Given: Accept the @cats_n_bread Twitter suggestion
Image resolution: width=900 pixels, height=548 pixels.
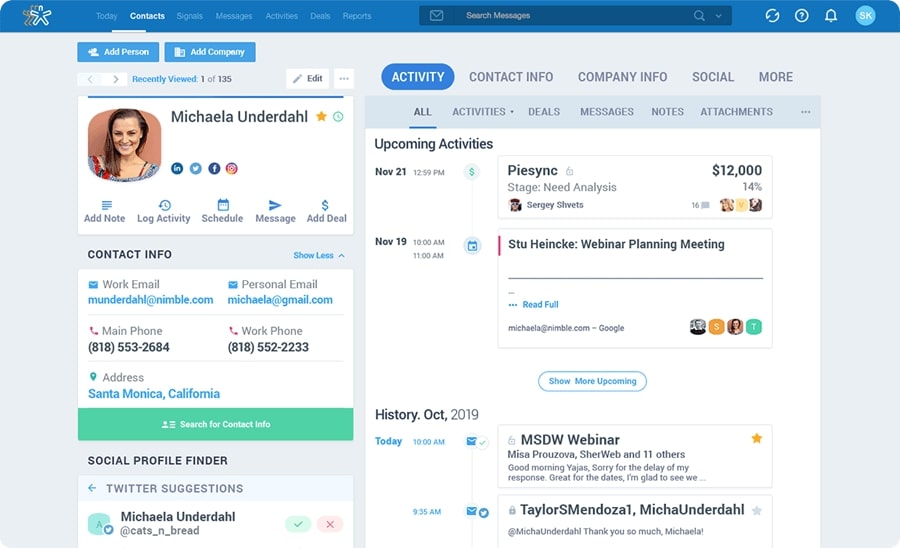Looking at the screenshot, I should [298, 524].
